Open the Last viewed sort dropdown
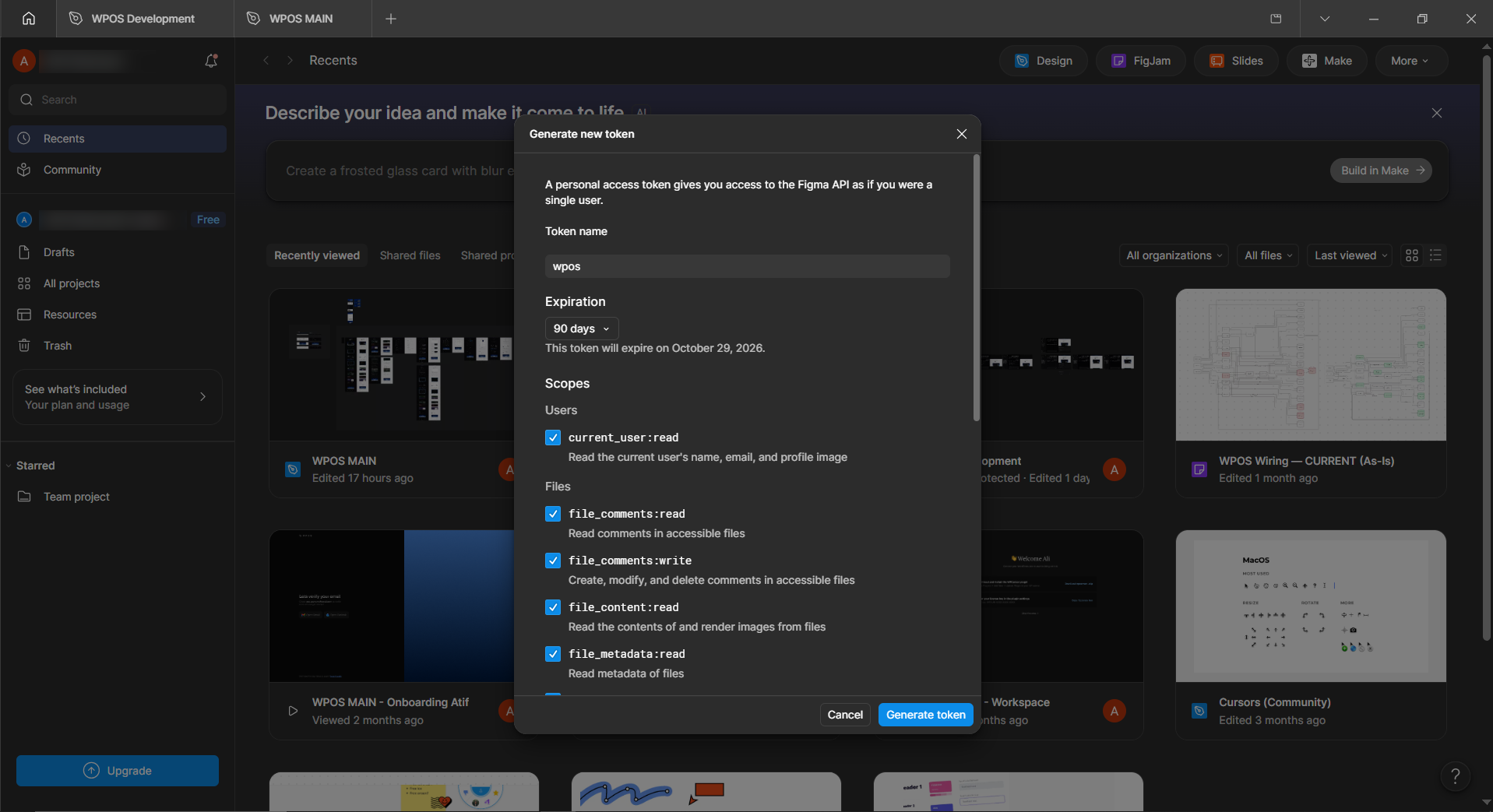 pos(1350,255)
